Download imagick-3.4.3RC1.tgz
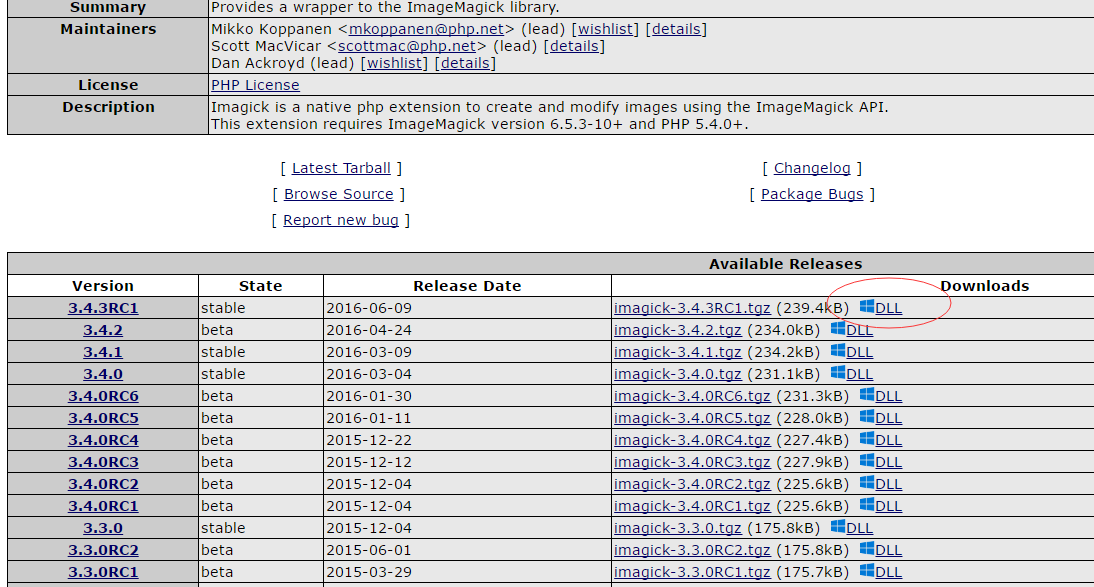The width and height of the screenshot is (1094, 587). click(692, 308)
